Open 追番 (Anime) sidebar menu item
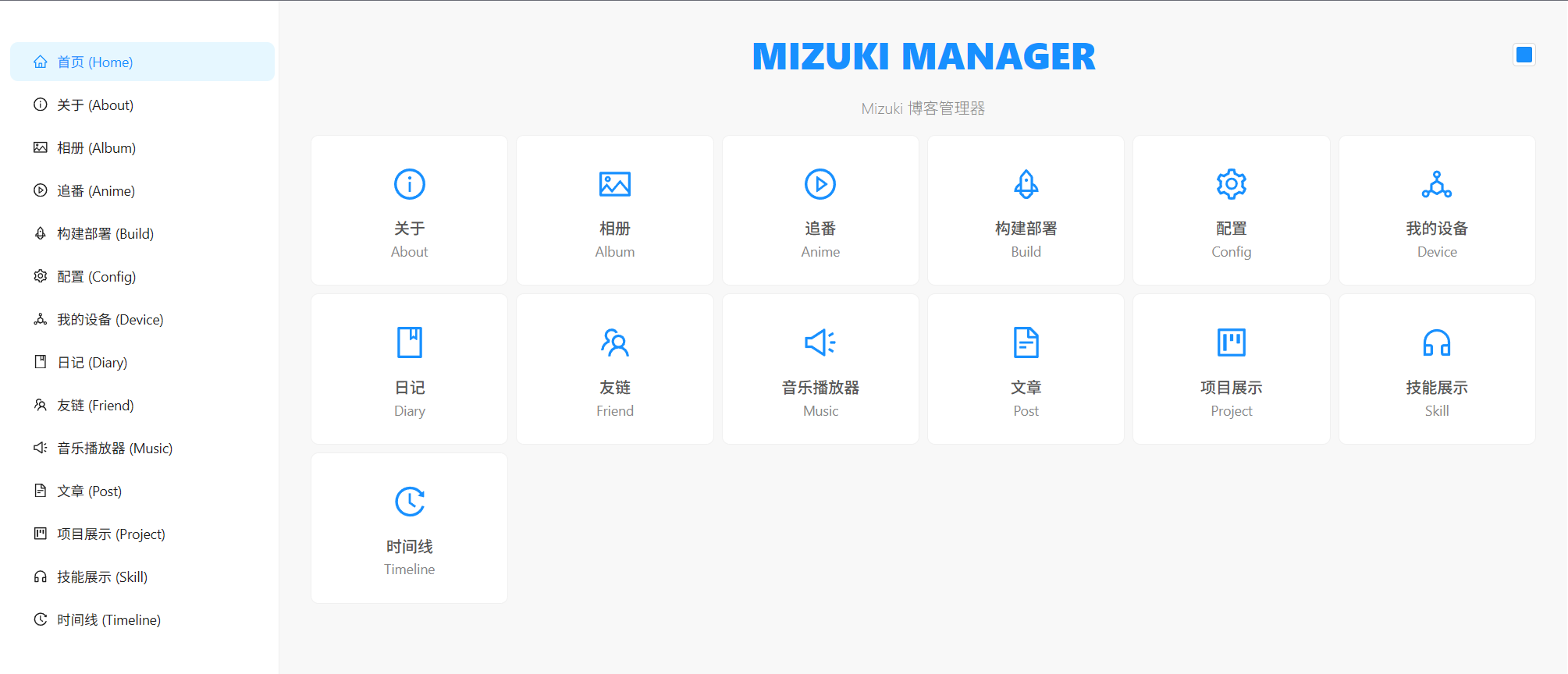The width and height of the screenshot is (1568, 674). (142, 190)
